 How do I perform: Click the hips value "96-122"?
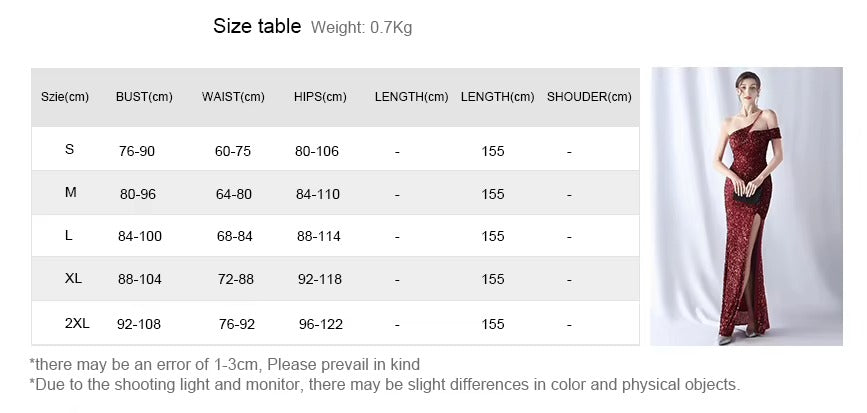(321, 324)
